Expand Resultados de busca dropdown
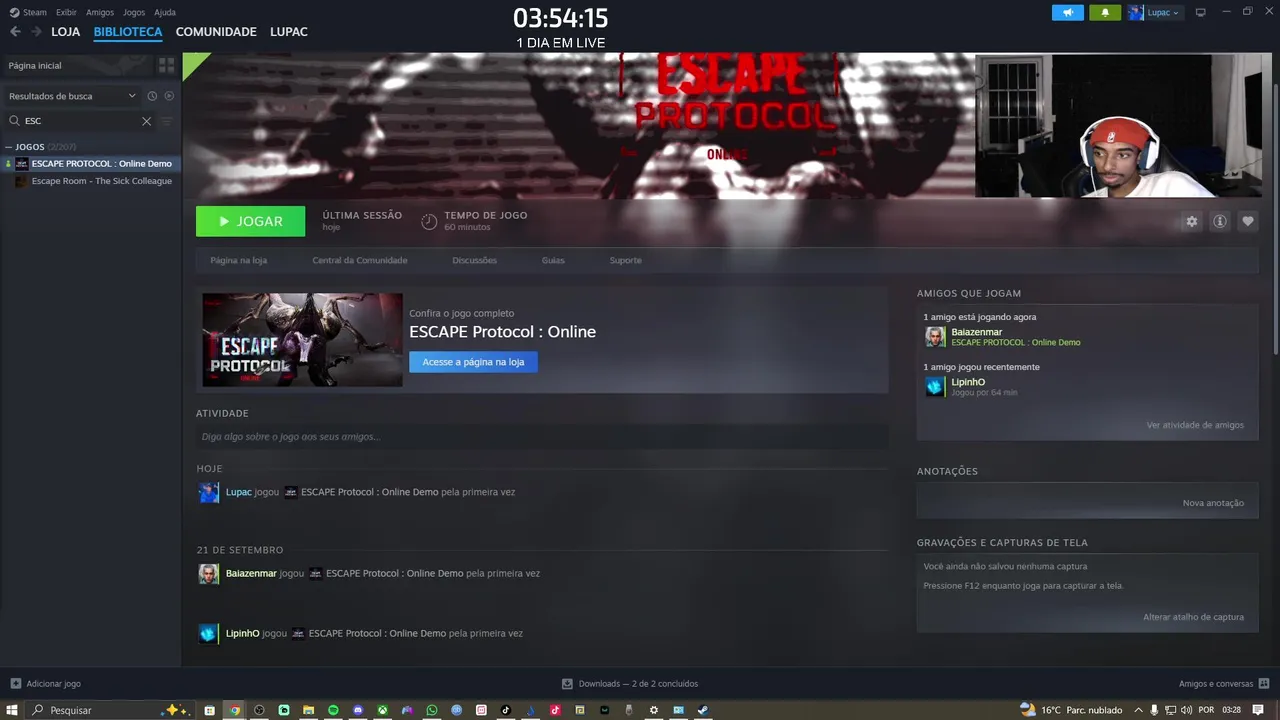This screenshot has height=720, width=1280. click(72, 96)
